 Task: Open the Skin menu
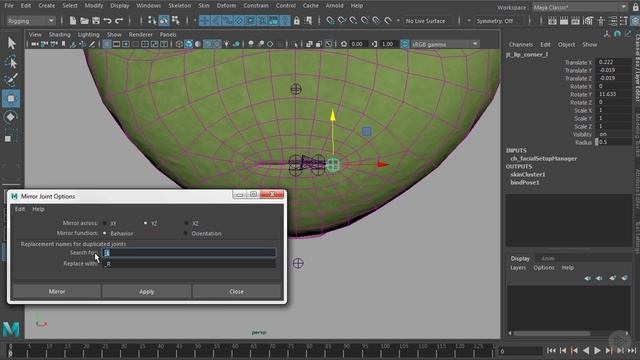coord(204,6)
